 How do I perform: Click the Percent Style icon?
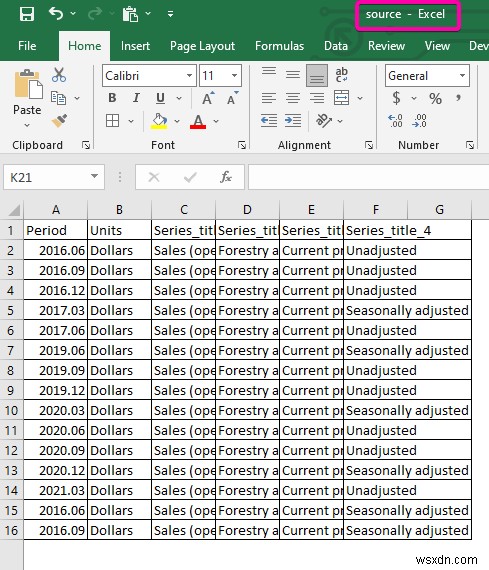(435, 98)
